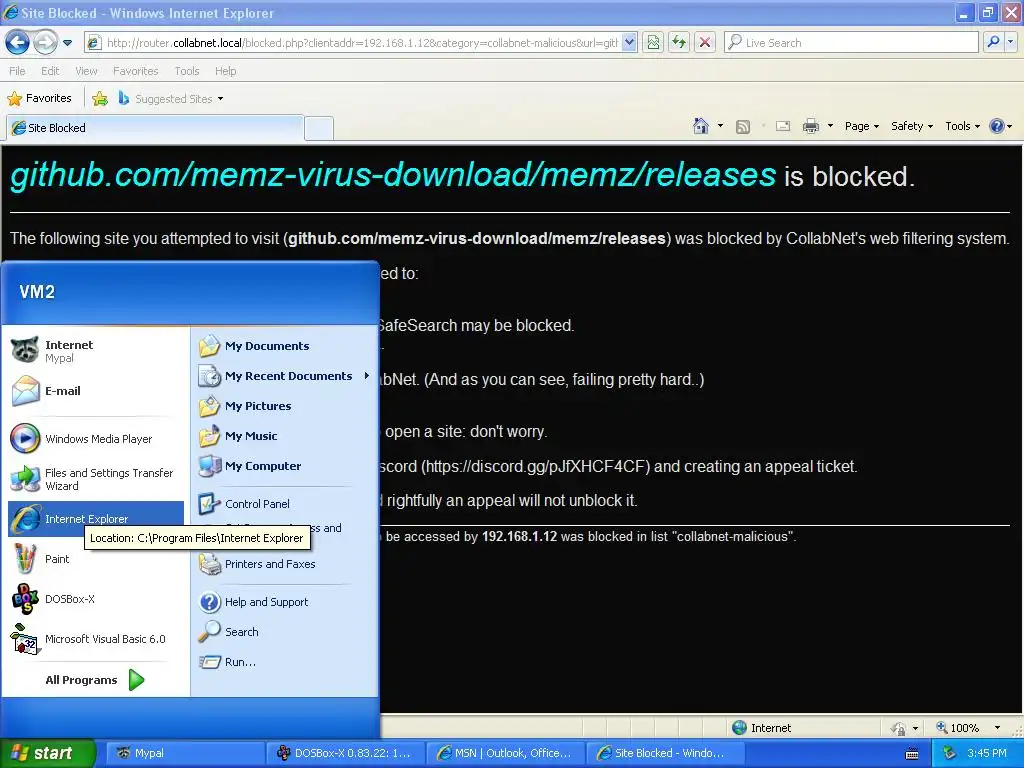Click the RSS feeds icon

[x=743, y=127]
